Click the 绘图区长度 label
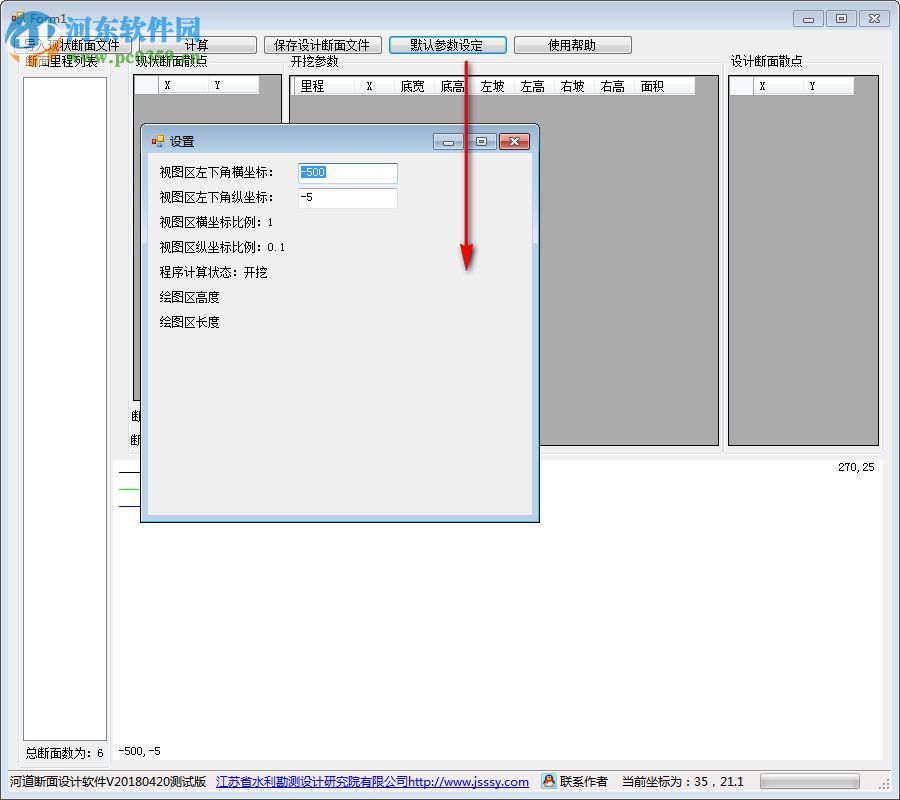 (x=189, y=323)
